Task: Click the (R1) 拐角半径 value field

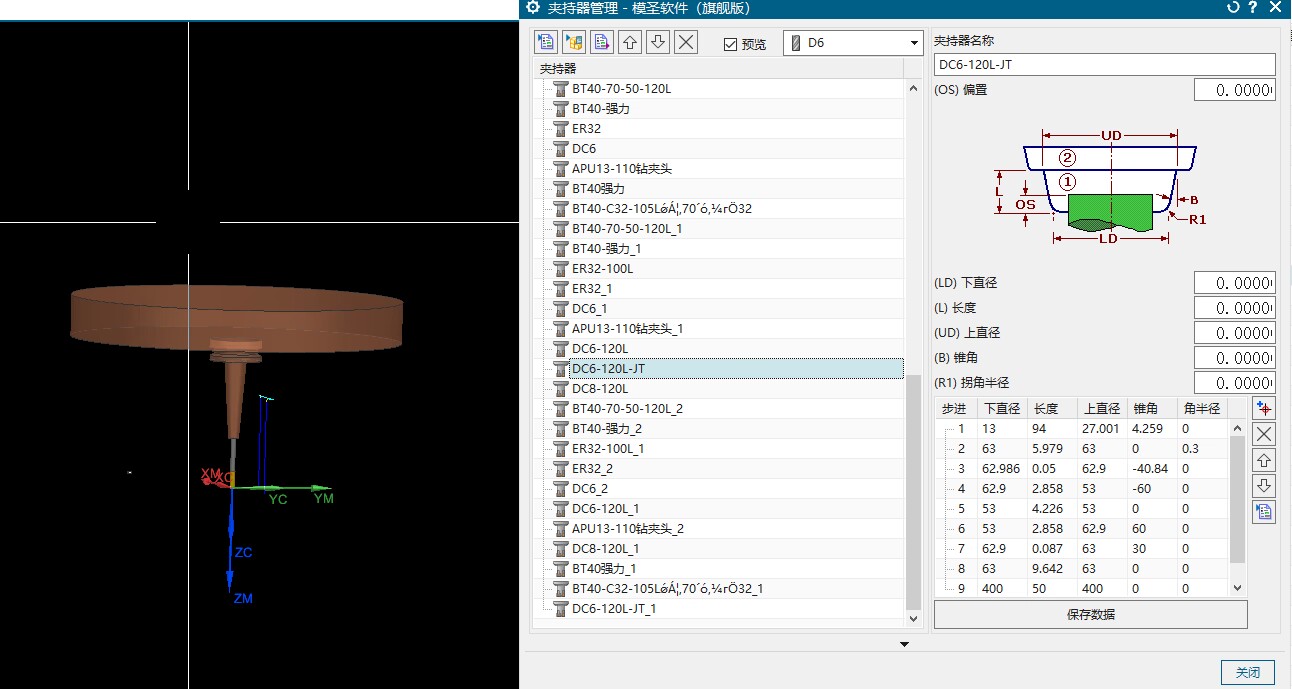Action: pyautogui.click(x=1235, y=383)
